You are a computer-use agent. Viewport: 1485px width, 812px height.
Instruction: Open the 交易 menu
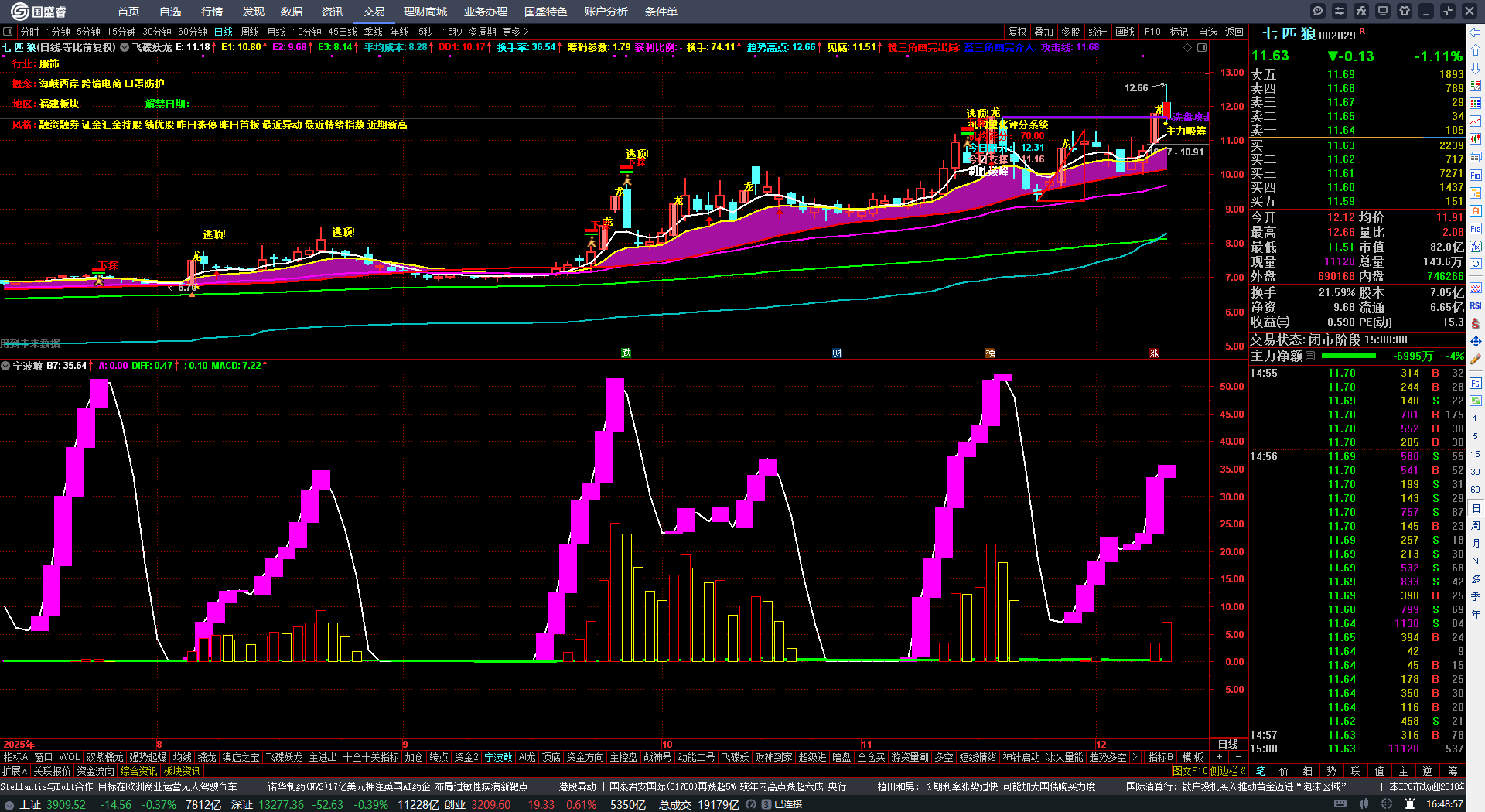coord(374,12)
